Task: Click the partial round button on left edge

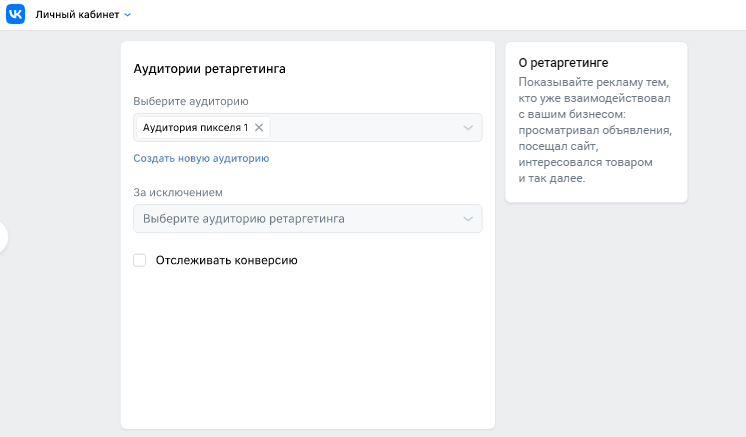Action: click(x=3, y=237)
